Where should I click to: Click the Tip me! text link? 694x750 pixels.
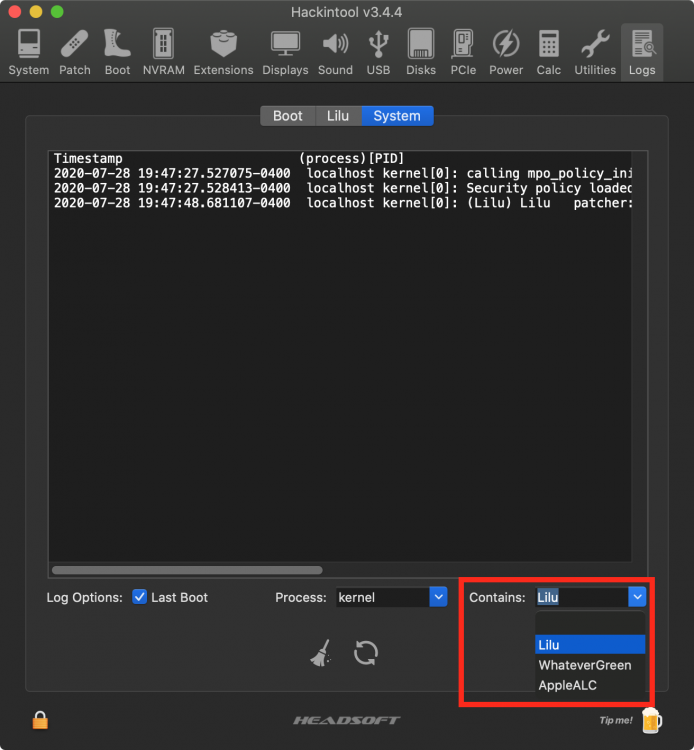616,720
